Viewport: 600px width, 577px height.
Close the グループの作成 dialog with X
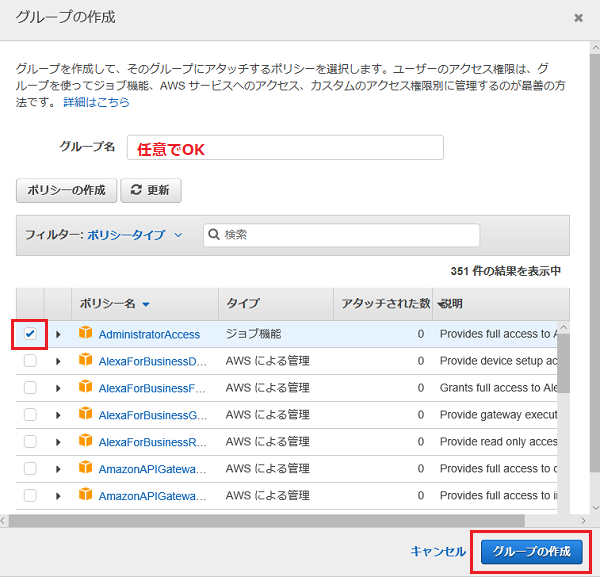pos(579,18)
